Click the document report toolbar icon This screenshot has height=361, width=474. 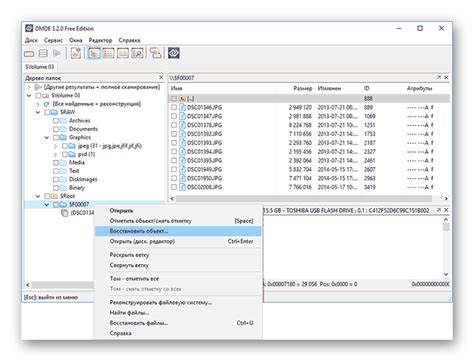pyautogui.click(x=76, y=53)
